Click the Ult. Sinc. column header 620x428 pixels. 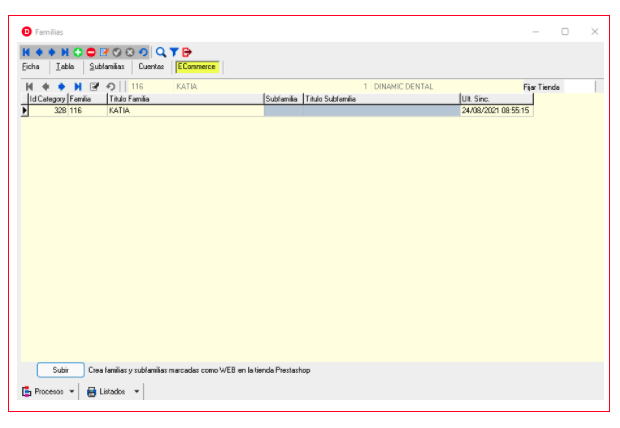[497, 99]
